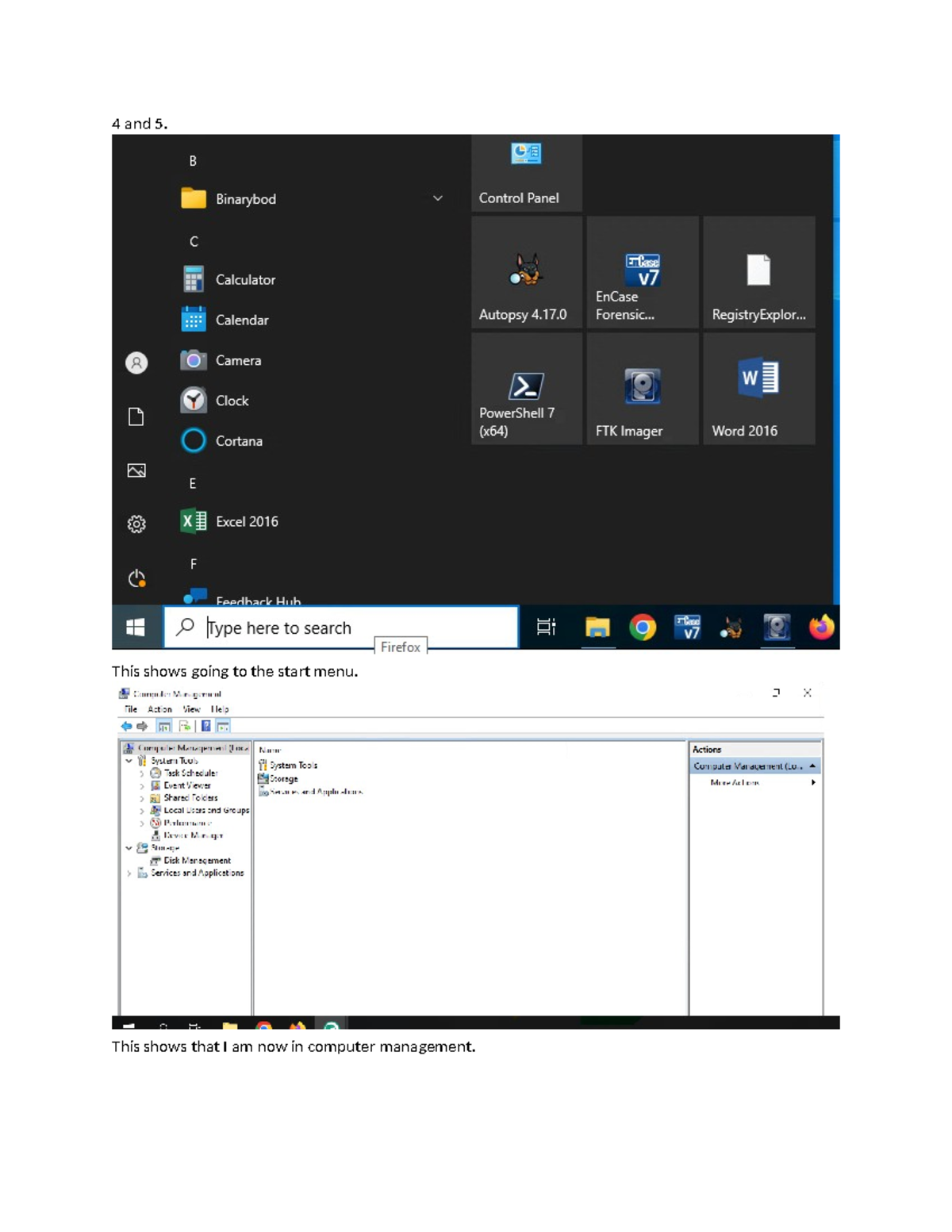Click the Windows Start button

(136, 628)
